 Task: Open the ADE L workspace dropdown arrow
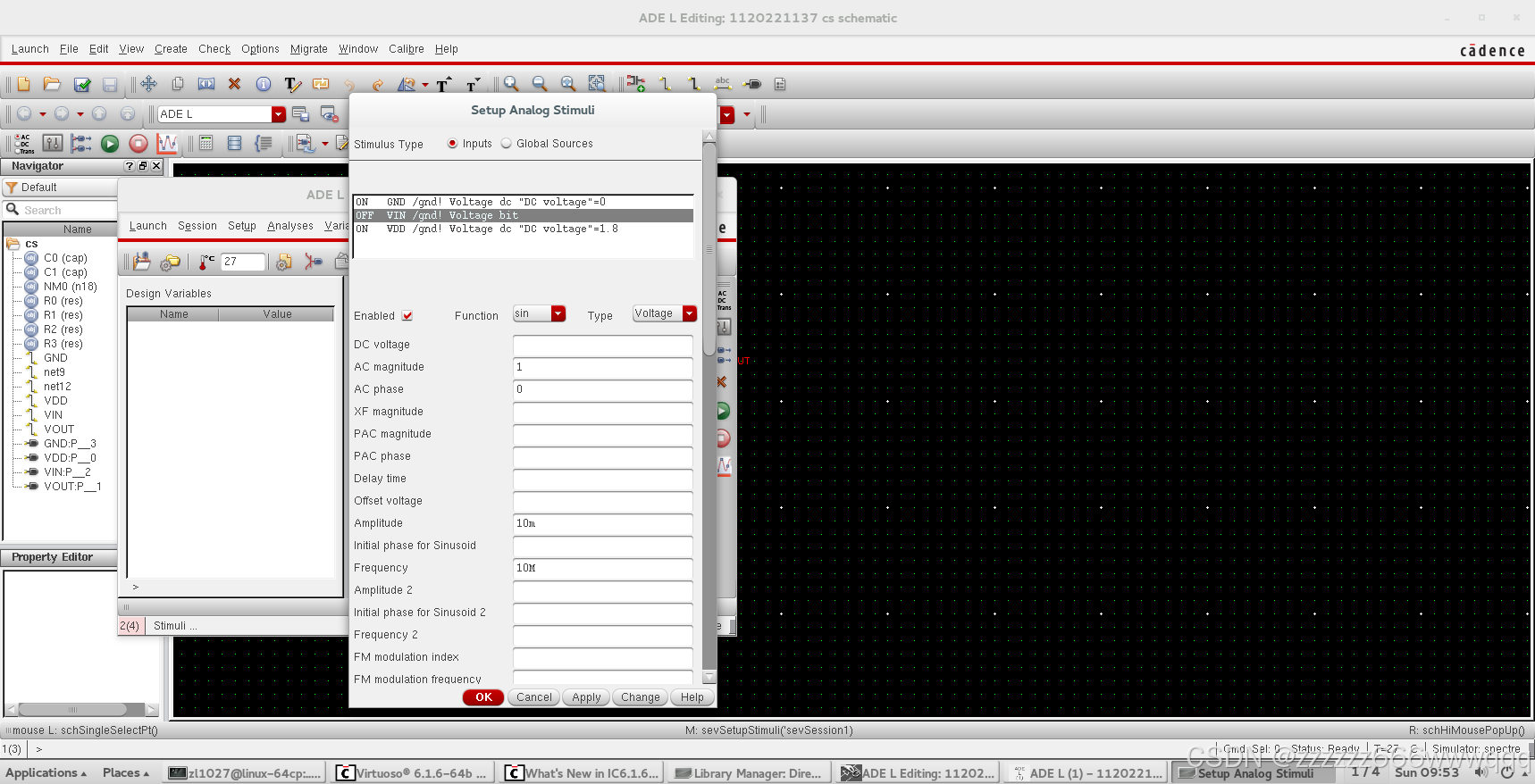pyautogui.click(x=279, y=114)
